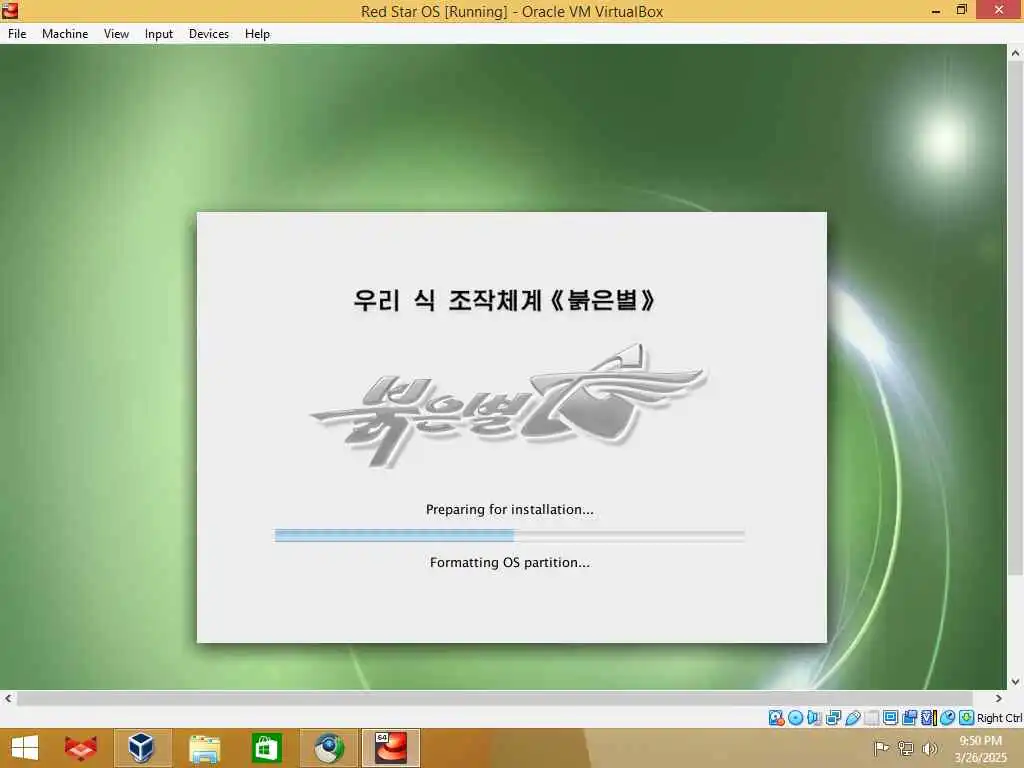Open the View menu
This screenshot has width=1024, height=768.
point(116,34)
